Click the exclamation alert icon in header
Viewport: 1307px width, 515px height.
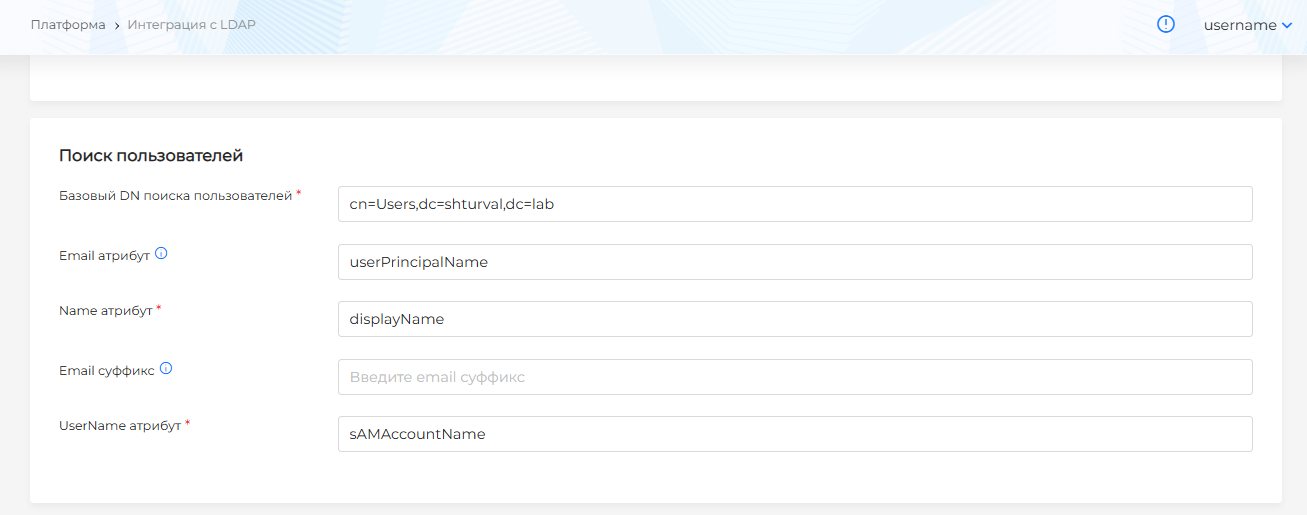pos(1165,25)
